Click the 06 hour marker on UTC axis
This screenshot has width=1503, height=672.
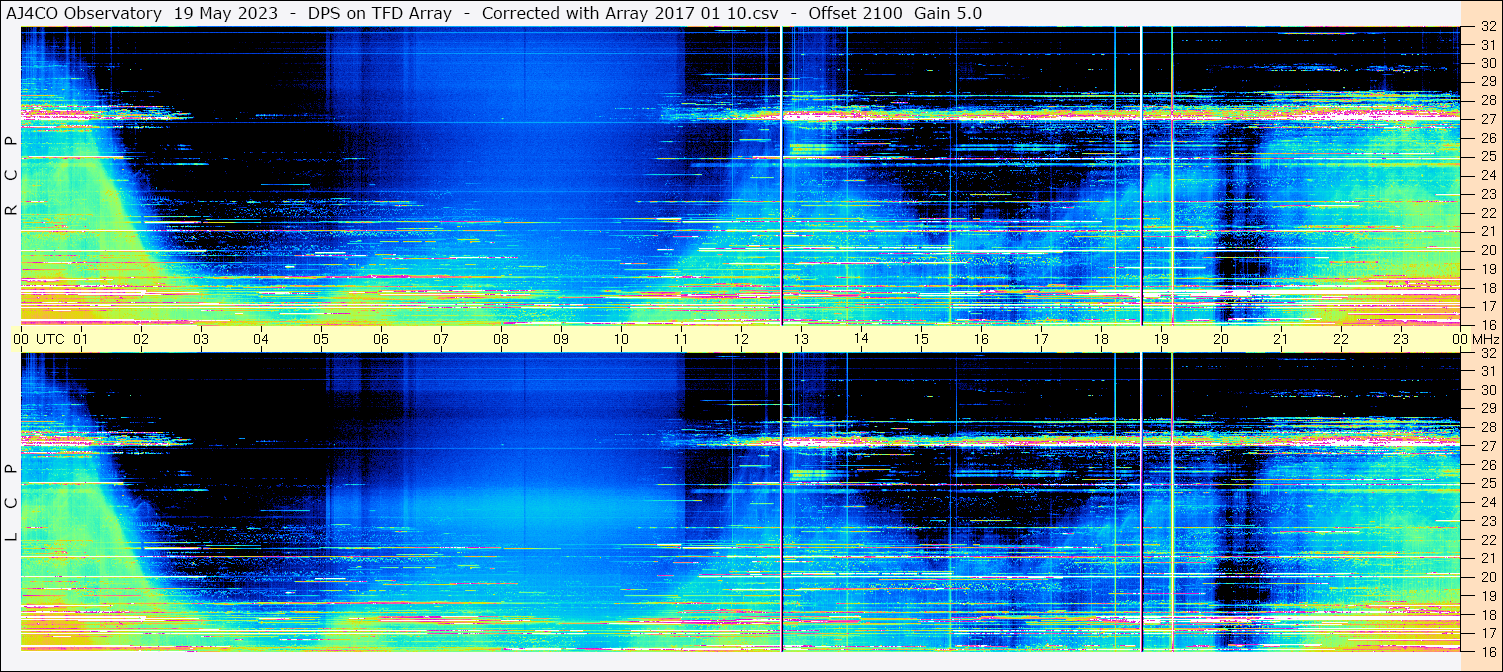click(x=381, y=339)
